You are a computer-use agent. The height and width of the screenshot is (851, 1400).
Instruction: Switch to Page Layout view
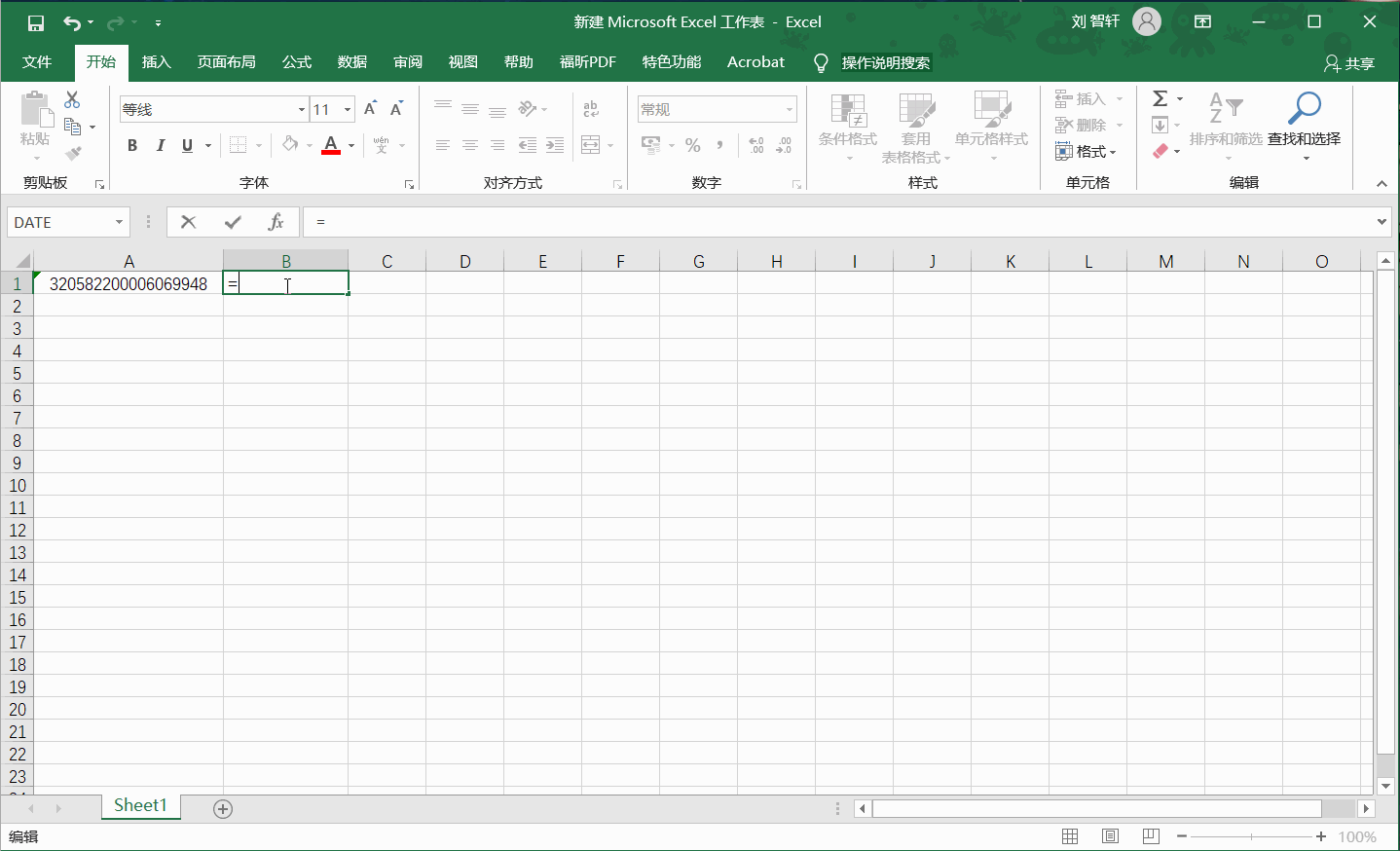pyautogui.click(x=1110, y=836)
